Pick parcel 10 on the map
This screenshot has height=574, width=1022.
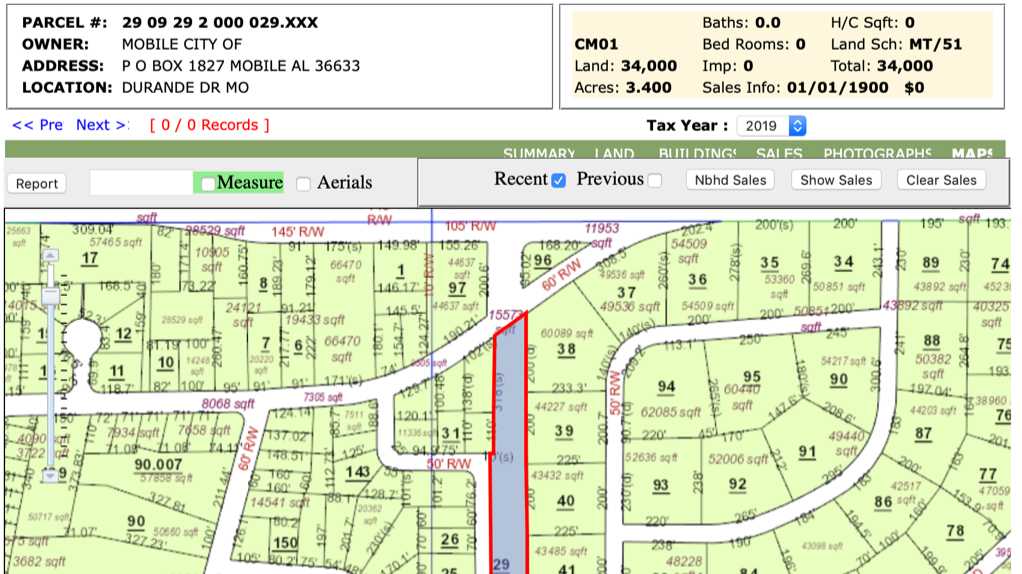click(x=166, y=363)
